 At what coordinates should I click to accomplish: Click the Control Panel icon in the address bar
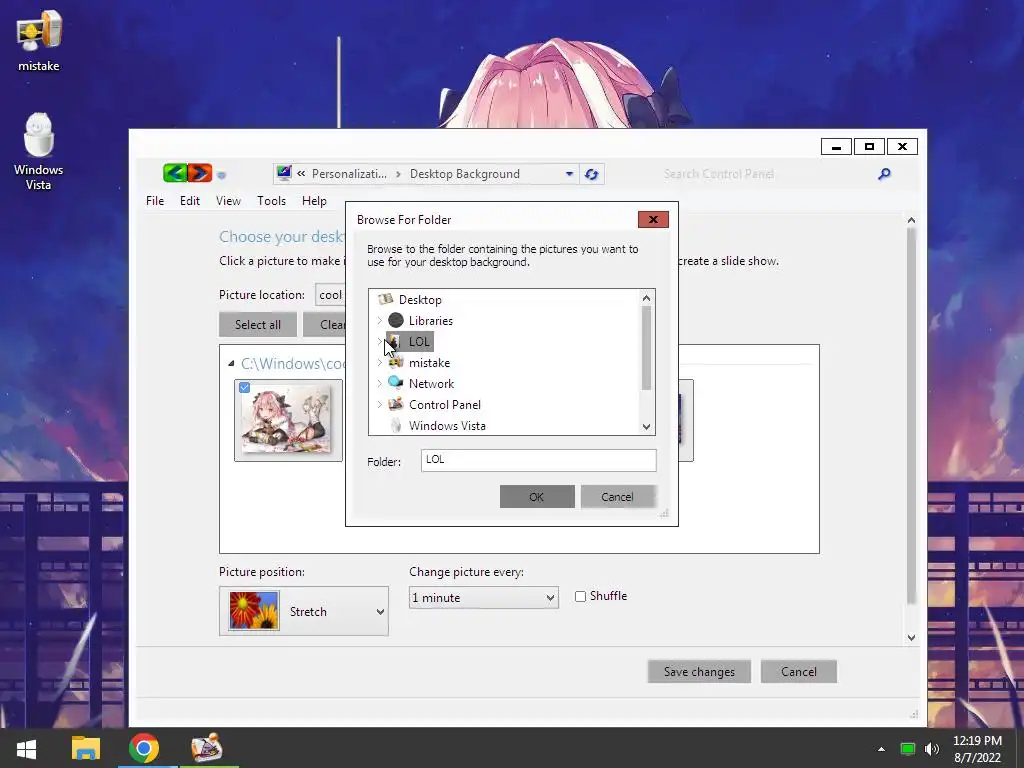[x=284, y=173]
